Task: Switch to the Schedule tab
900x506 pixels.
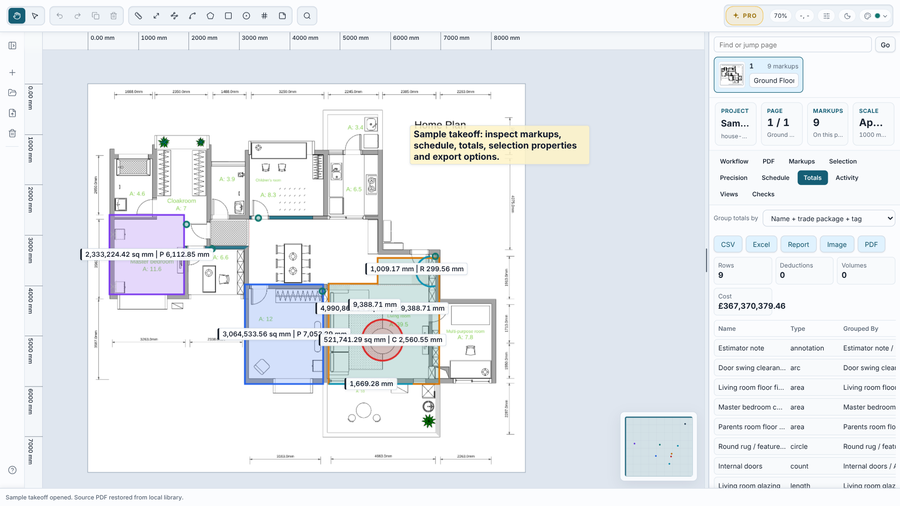Action: [775, 178]
